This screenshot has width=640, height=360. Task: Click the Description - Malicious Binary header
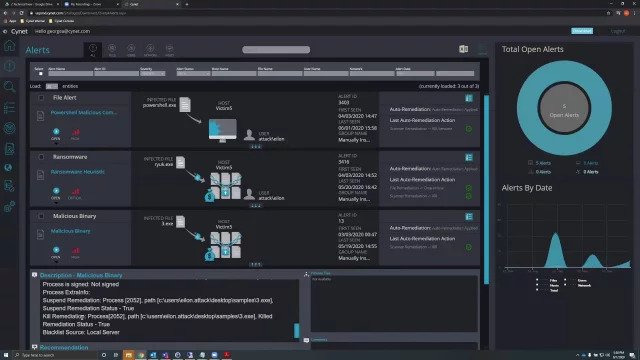(81, 276)
